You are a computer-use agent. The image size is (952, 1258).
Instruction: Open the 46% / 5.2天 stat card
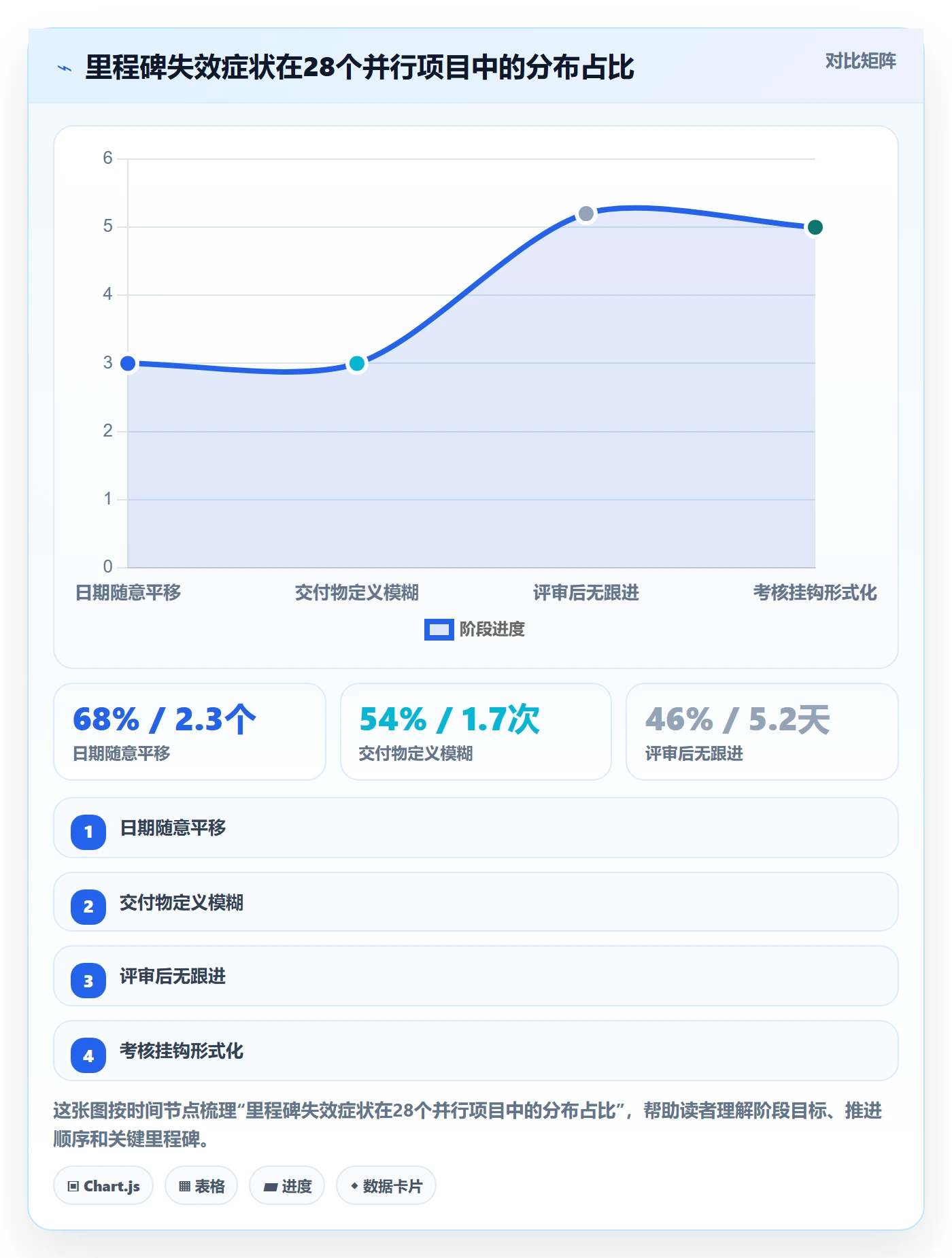pos(762,732)
